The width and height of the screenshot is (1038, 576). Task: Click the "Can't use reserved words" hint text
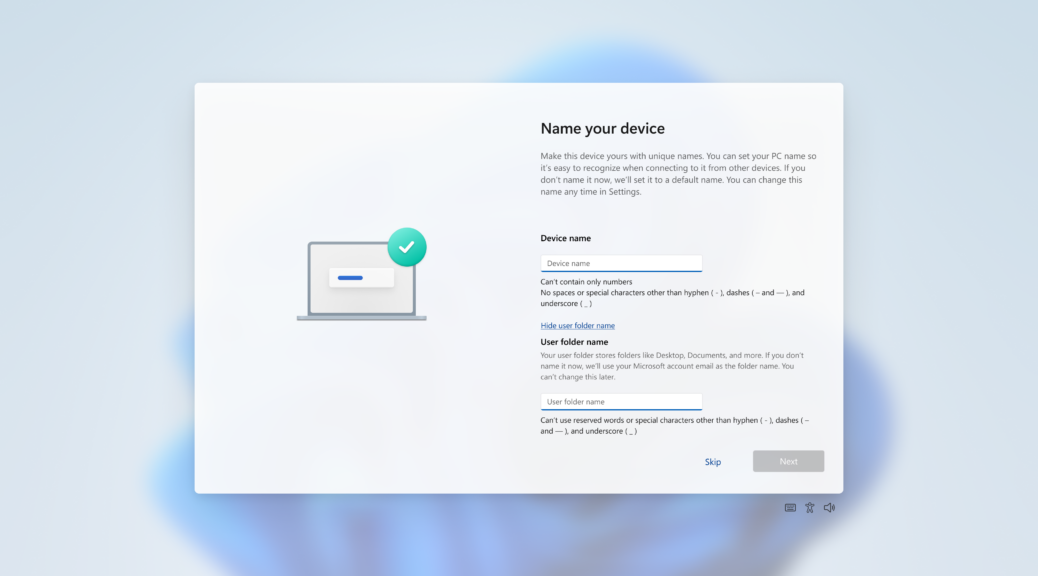(674, 425)
